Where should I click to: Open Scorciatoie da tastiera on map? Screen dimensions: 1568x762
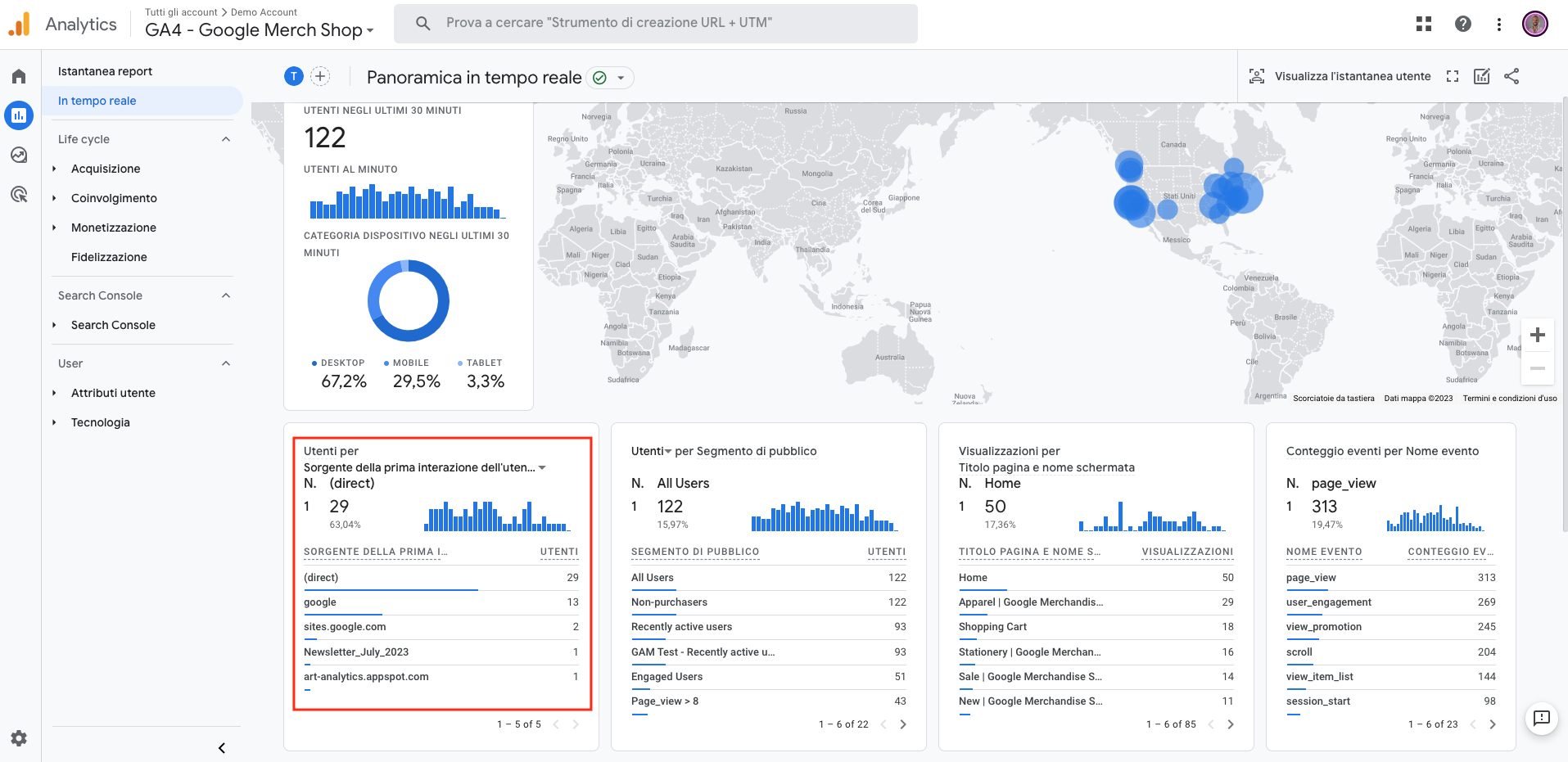tap(1334, 399)
